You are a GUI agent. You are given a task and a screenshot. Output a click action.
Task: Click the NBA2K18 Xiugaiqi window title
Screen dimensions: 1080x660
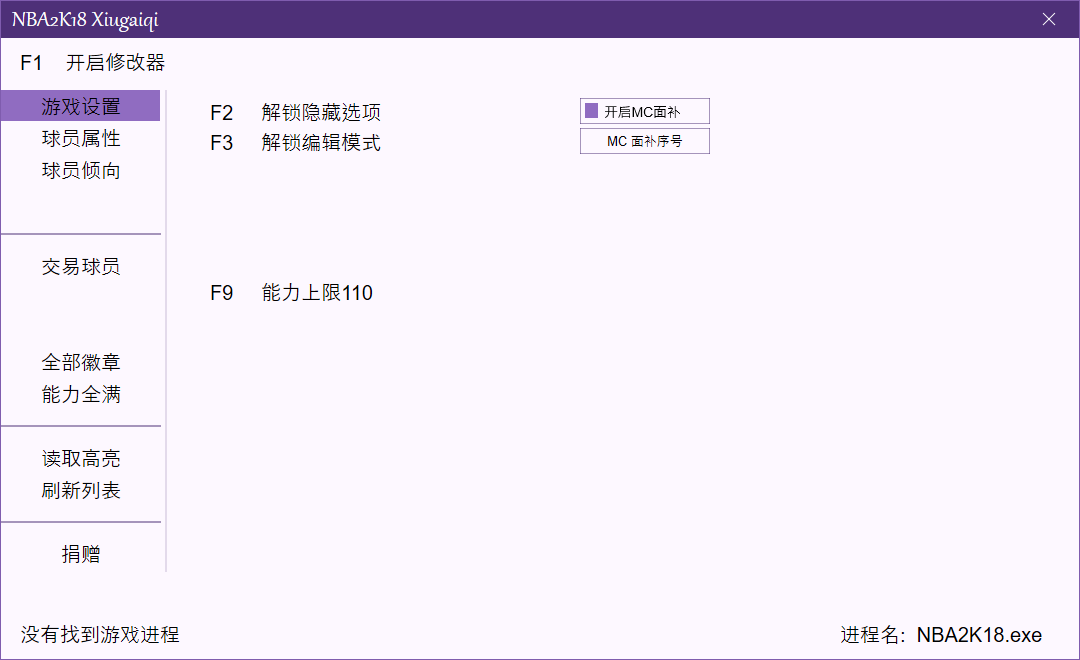point(85,20)
